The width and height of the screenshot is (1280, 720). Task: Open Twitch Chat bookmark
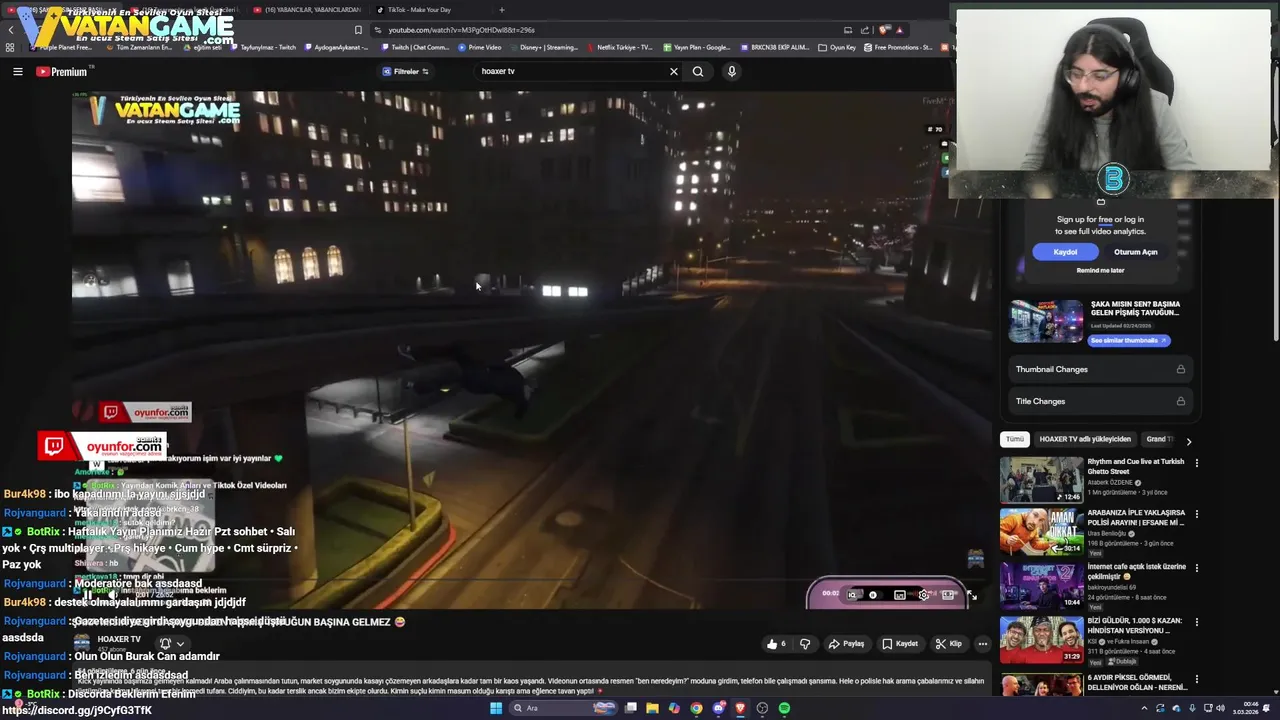coord(414,47)
